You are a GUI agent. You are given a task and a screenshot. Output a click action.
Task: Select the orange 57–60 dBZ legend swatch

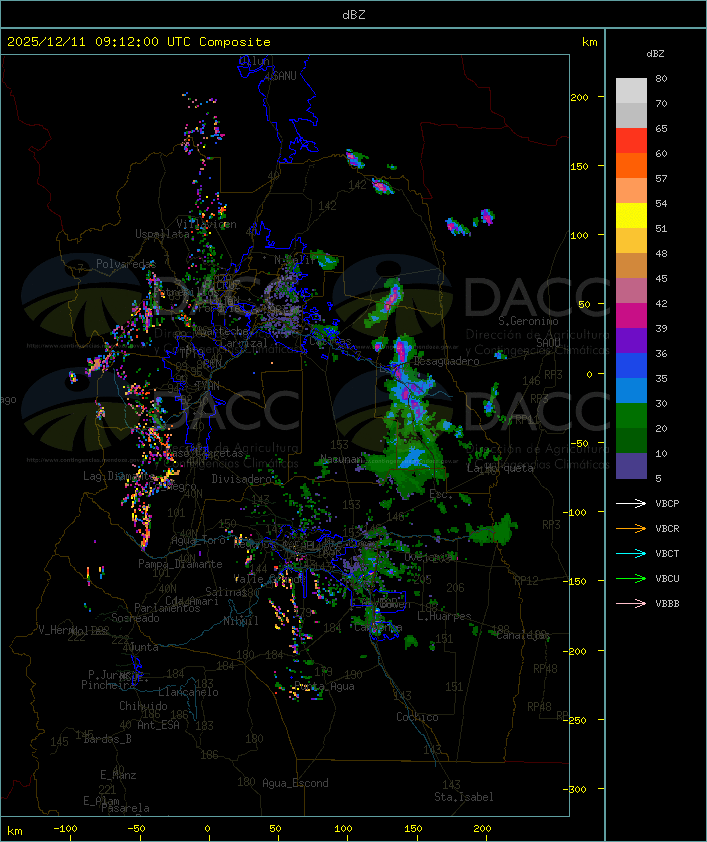pos(631,165)
